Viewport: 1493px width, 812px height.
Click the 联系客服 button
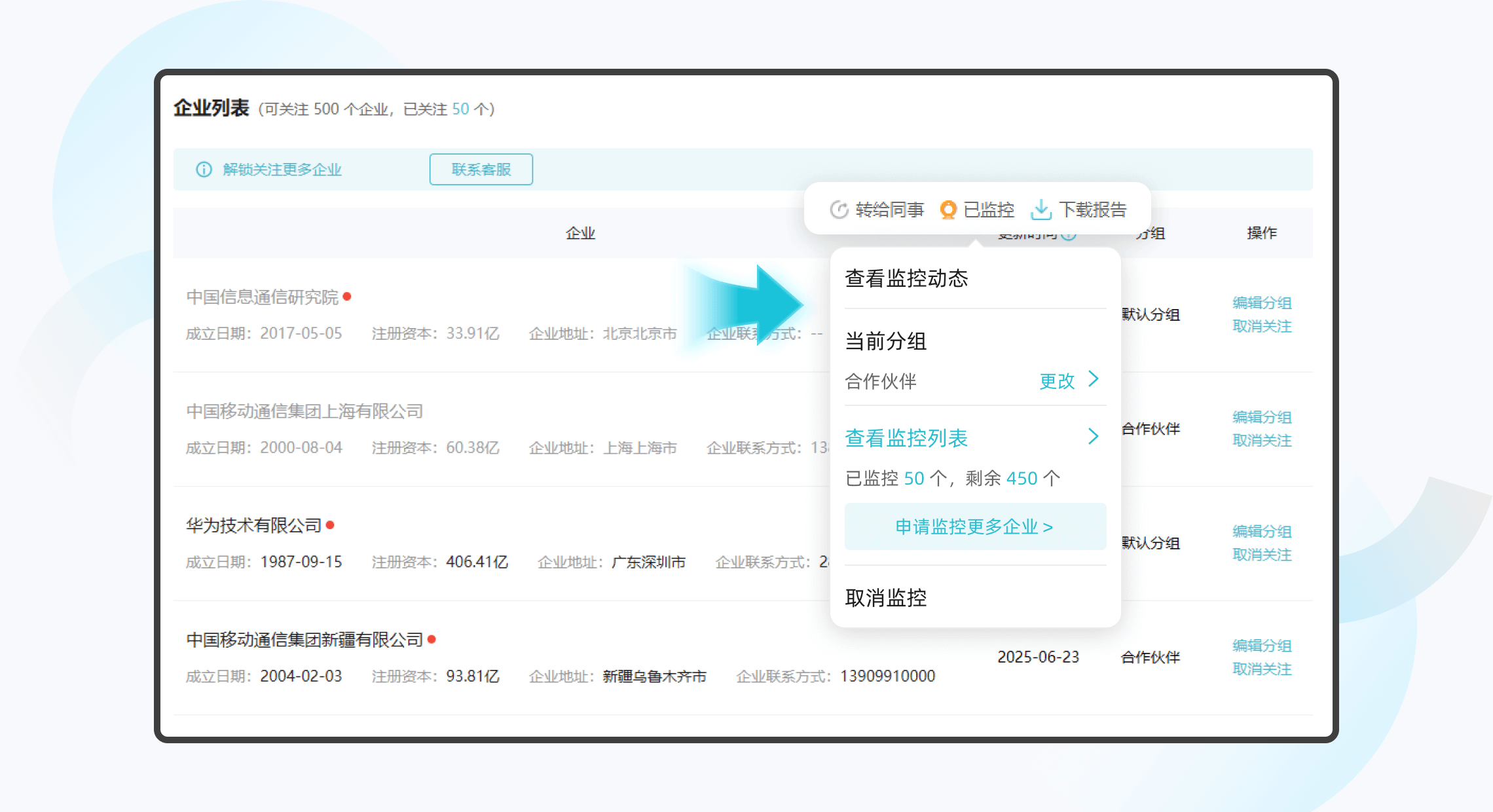tap(481, 170)
